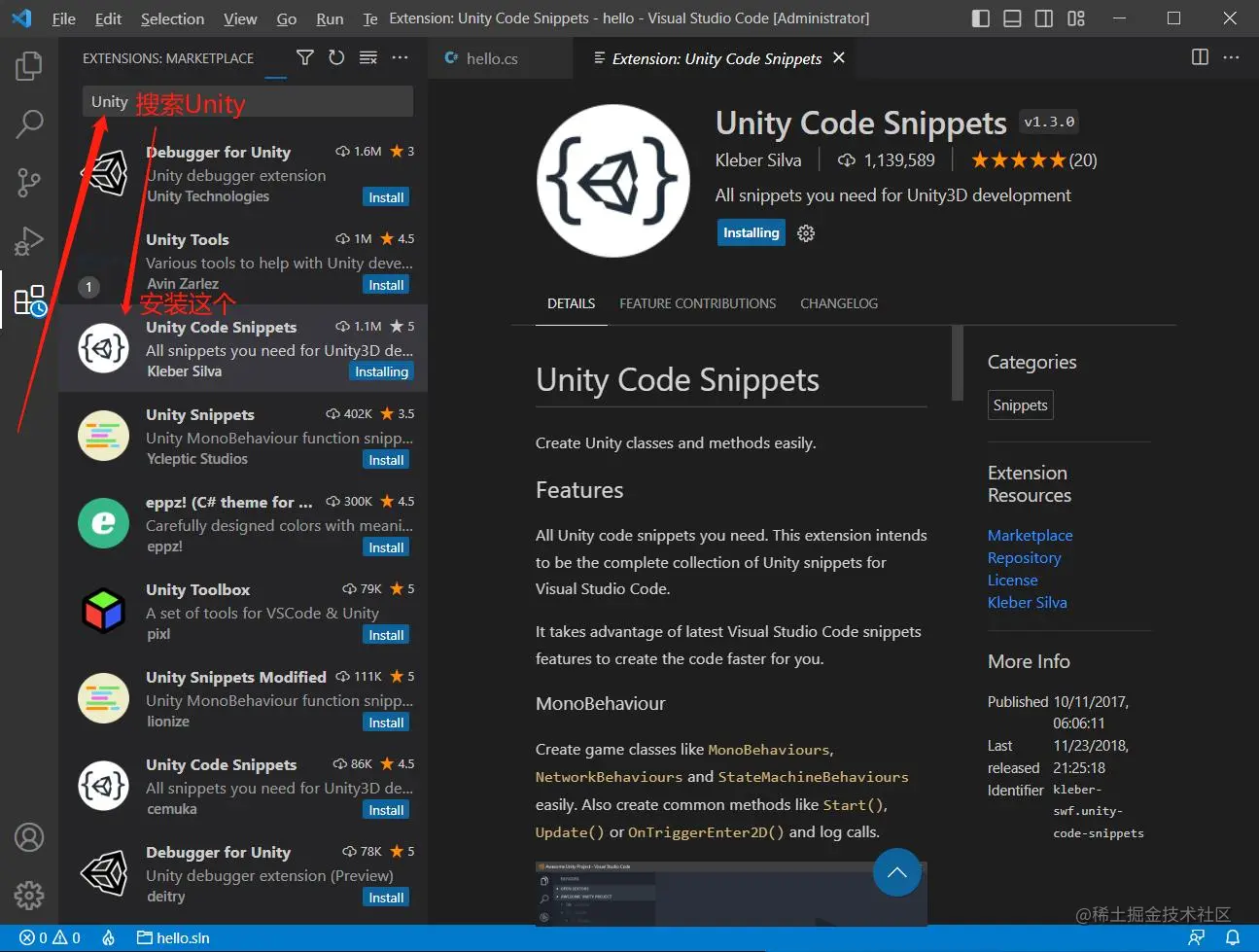This screenshot has height=952, width=1259.
Task: Filter the extensions list with the funnel icon
Action: click(x=304, y=57)
